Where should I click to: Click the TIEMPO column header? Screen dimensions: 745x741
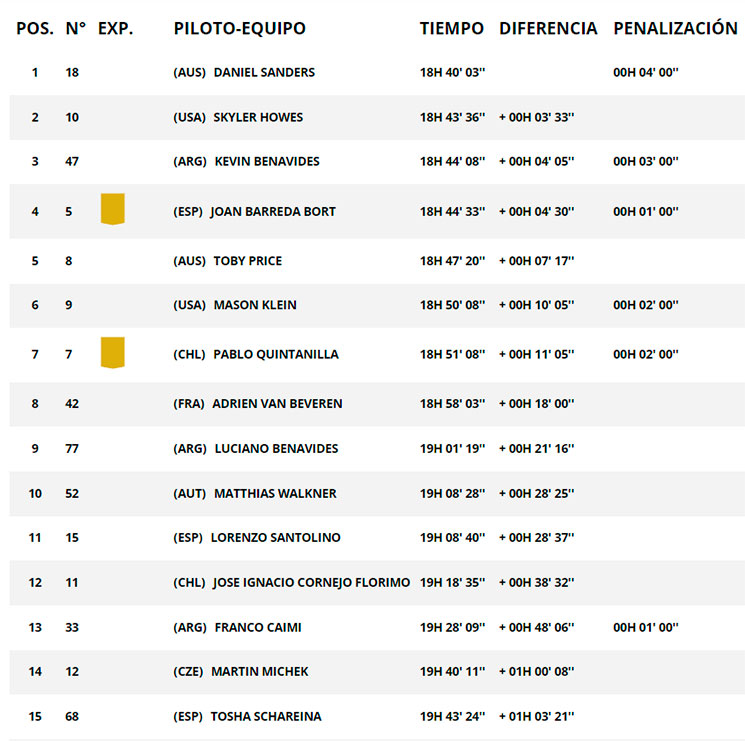click(451, 28)
